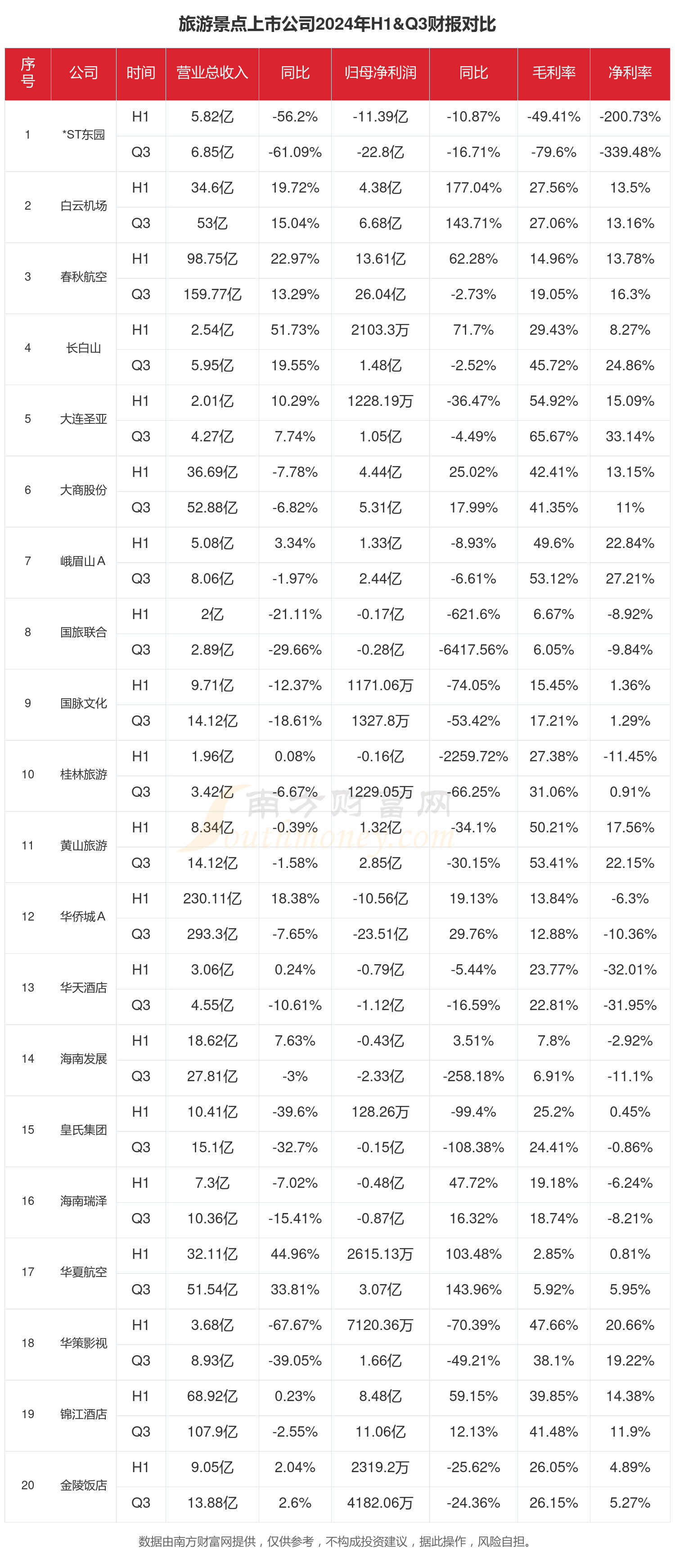Click the 金陵饭店 company cell
675x1568 pixels.
[83, 1485]
